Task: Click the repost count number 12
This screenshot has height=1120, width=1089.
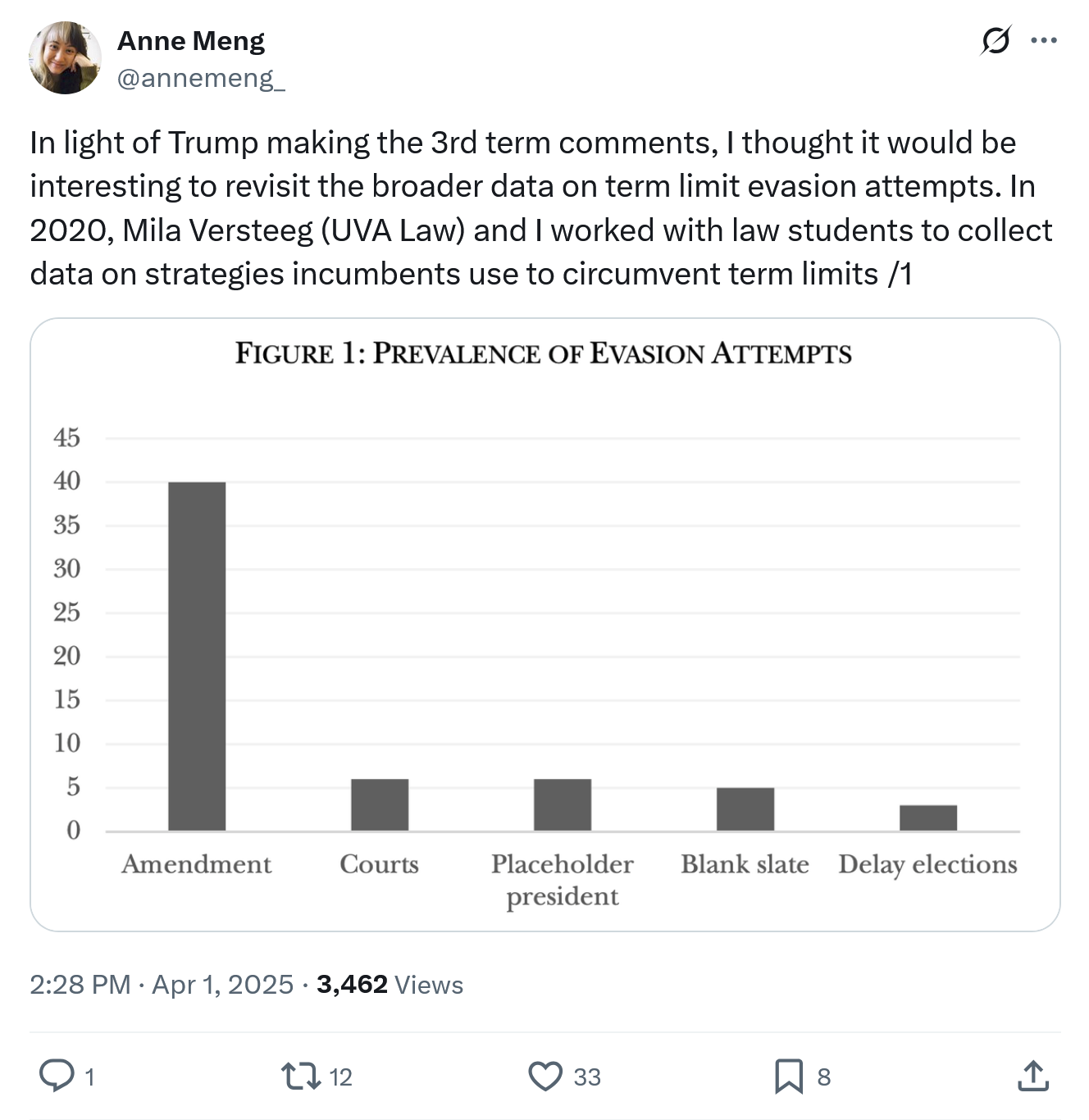Action: [340, 1077]
